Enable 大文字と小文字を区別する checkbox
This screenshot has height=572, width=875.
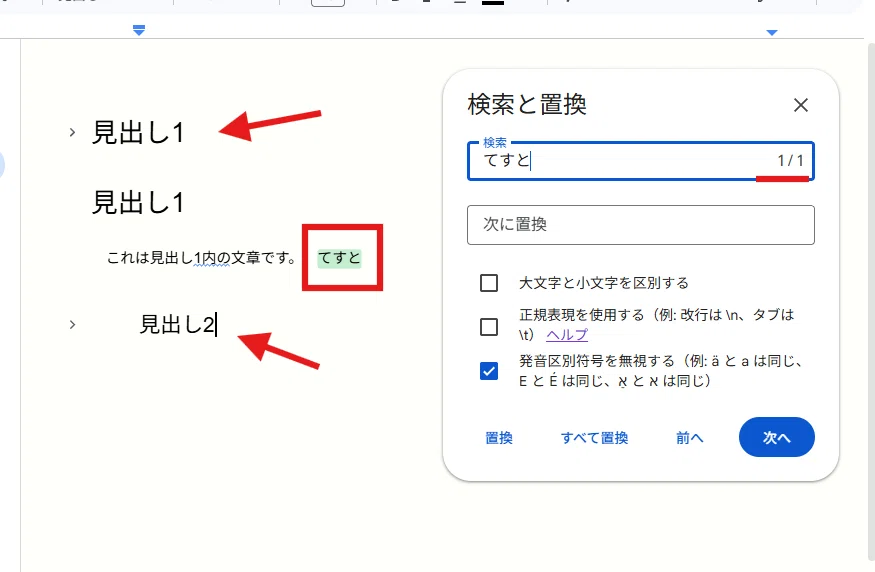click(489, 283)
